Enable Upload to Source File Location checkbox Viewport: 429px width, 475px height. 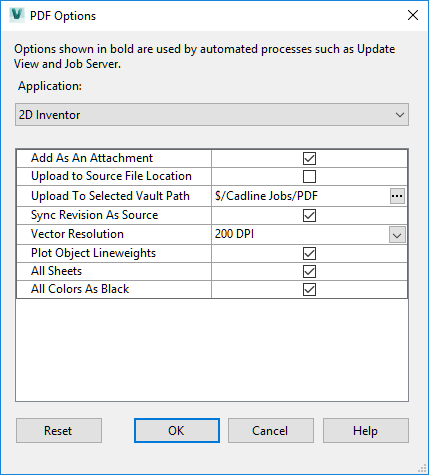click(309, 176)
